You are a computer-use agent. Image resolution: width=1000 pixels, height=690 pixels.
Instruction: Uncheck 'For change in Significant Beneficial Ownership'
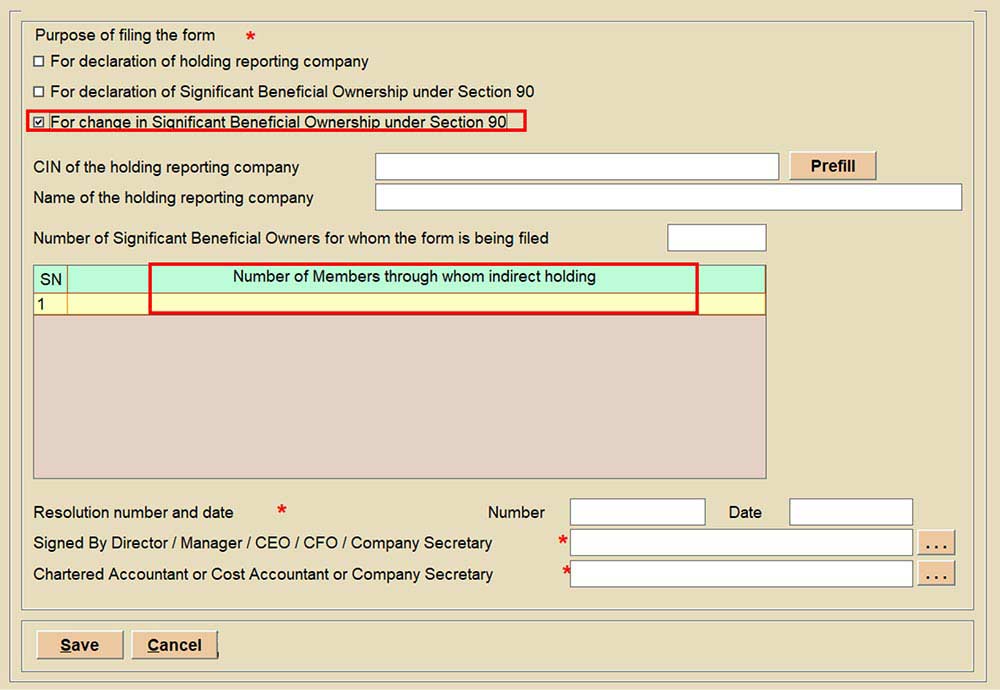(x=39, y=122)
